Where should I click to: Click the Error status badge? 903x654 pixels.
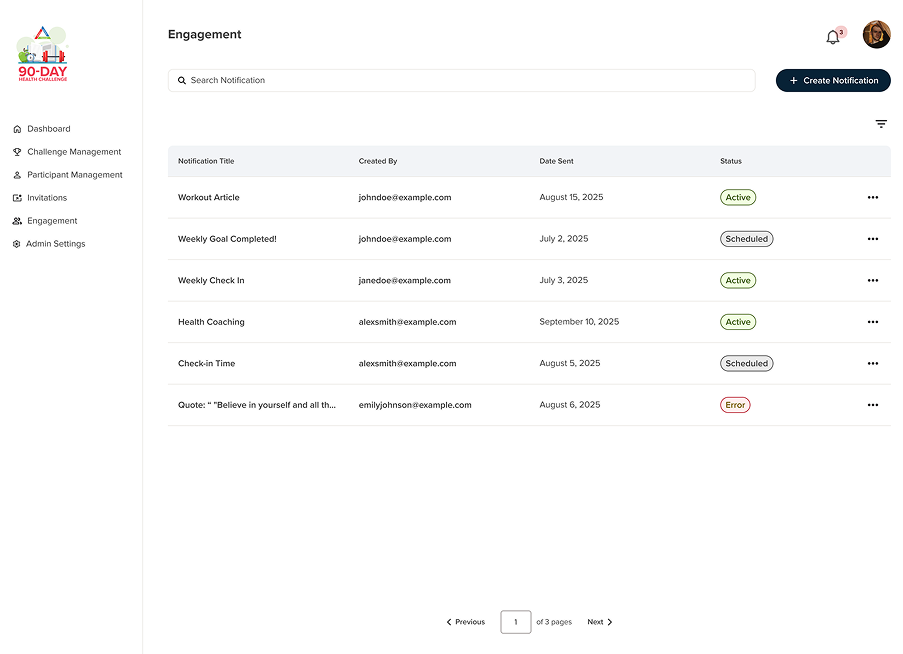[x=735, y=405]
